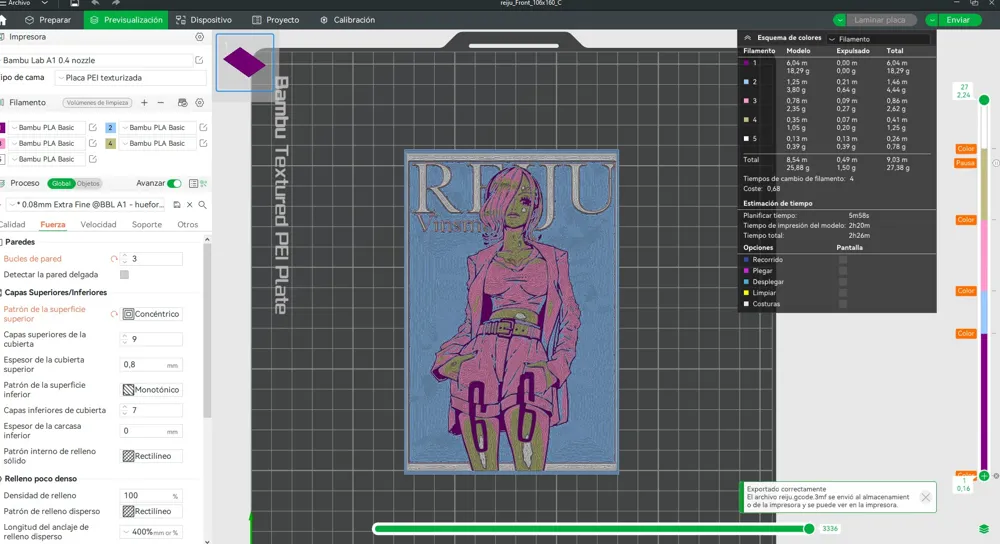Open the Archivo menu

point(24,3)
